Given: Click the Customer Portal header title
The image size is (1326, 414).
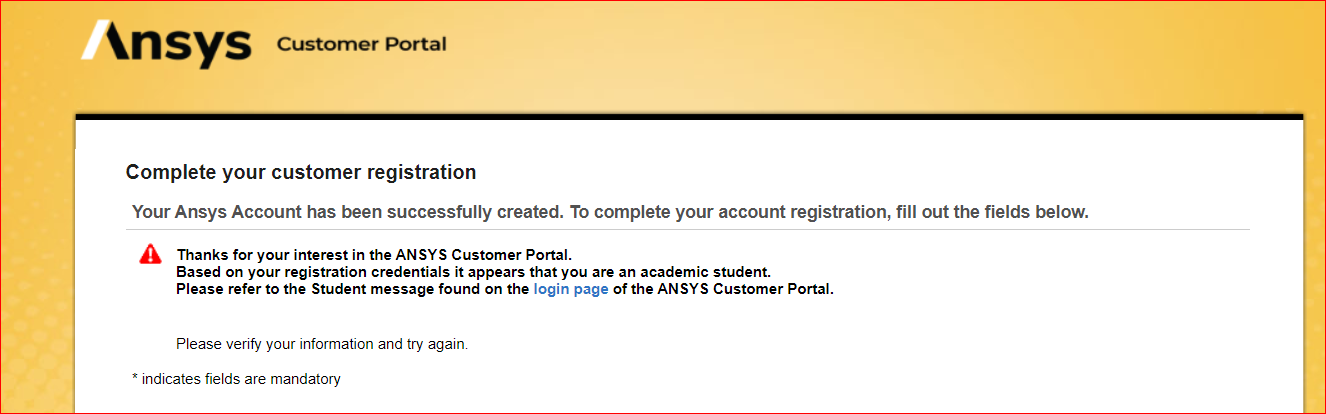Looking at the screenshot, I should tap(361, 44).
